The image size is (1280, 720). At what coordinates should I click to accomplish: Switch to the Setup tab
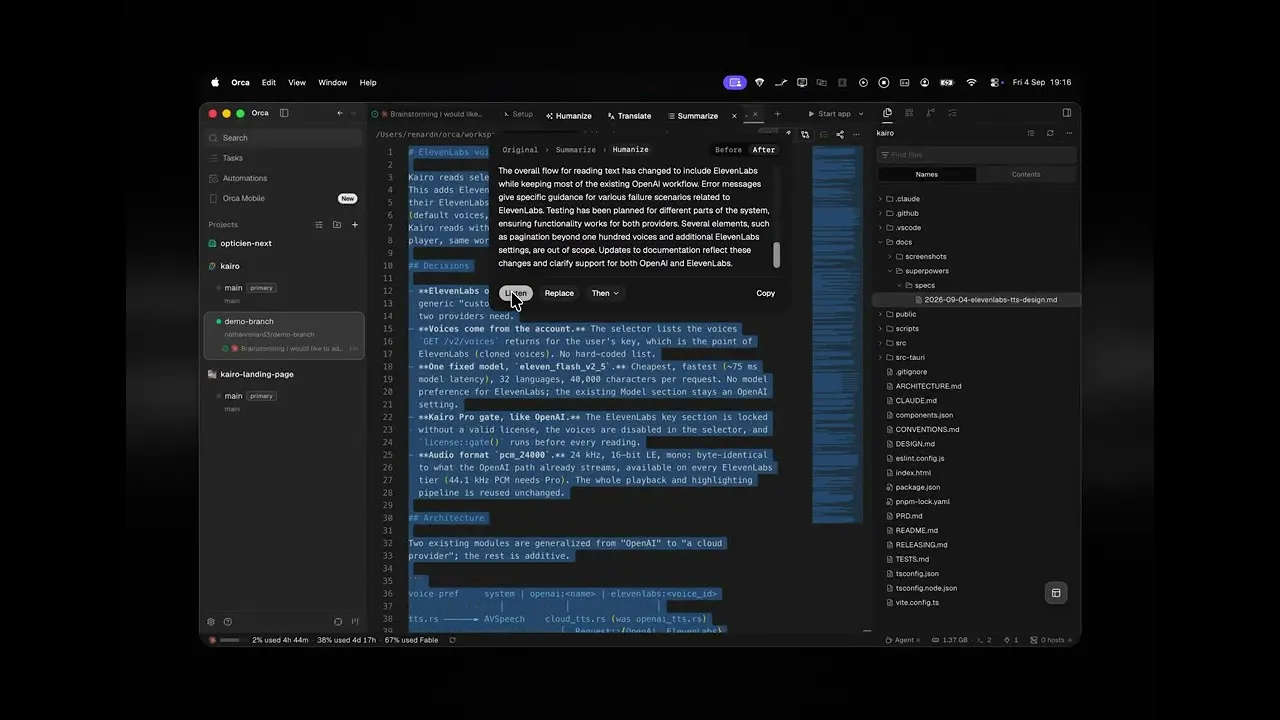pyautogui.click(x=518, y=115)
